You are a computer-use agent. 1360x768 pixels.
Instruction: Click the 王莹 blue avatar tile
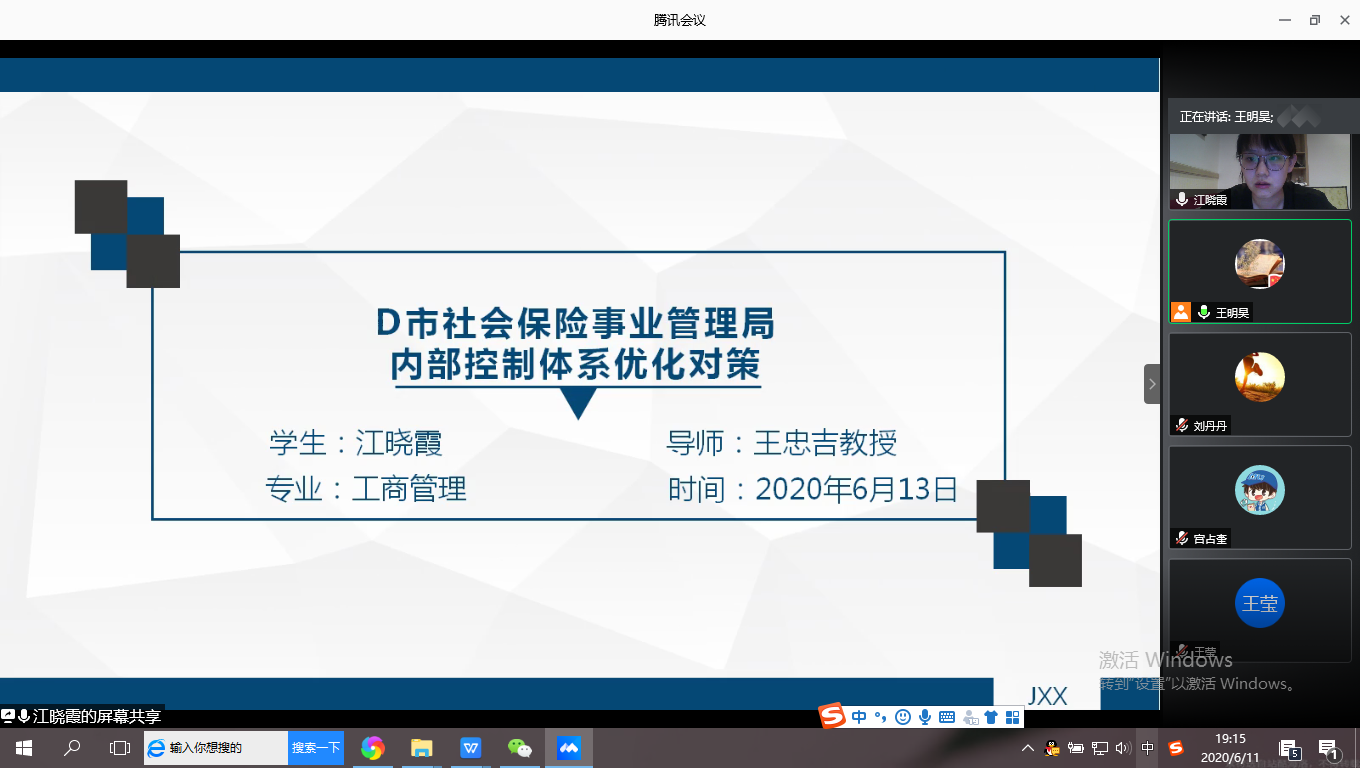pyautogui.click(x=1259, y=604)
